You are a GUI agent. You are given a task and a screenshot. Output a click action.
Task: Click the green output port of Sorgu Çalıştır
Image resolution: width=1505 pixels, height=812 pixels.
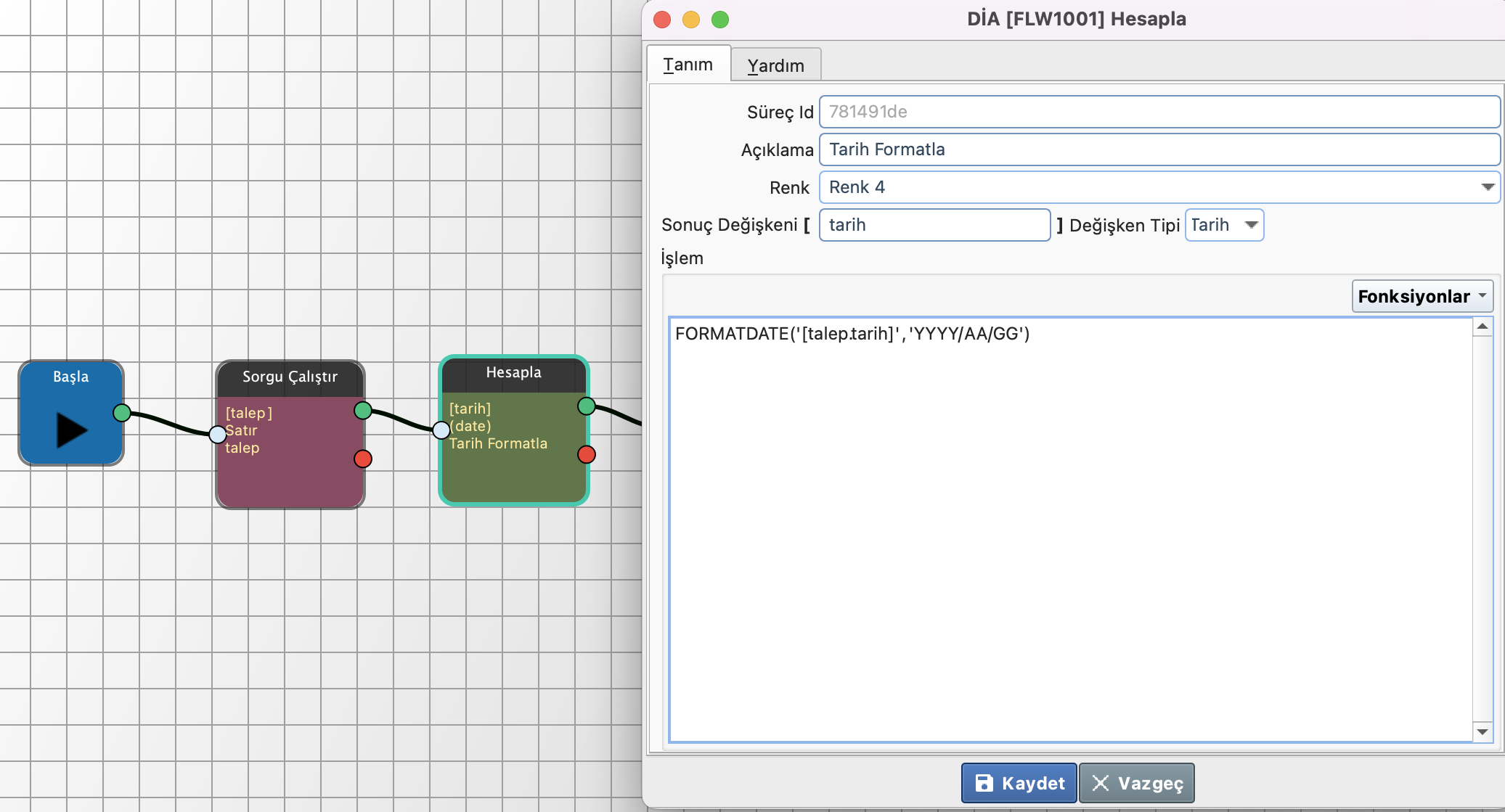pyautogui.click(x=363, y=411)
